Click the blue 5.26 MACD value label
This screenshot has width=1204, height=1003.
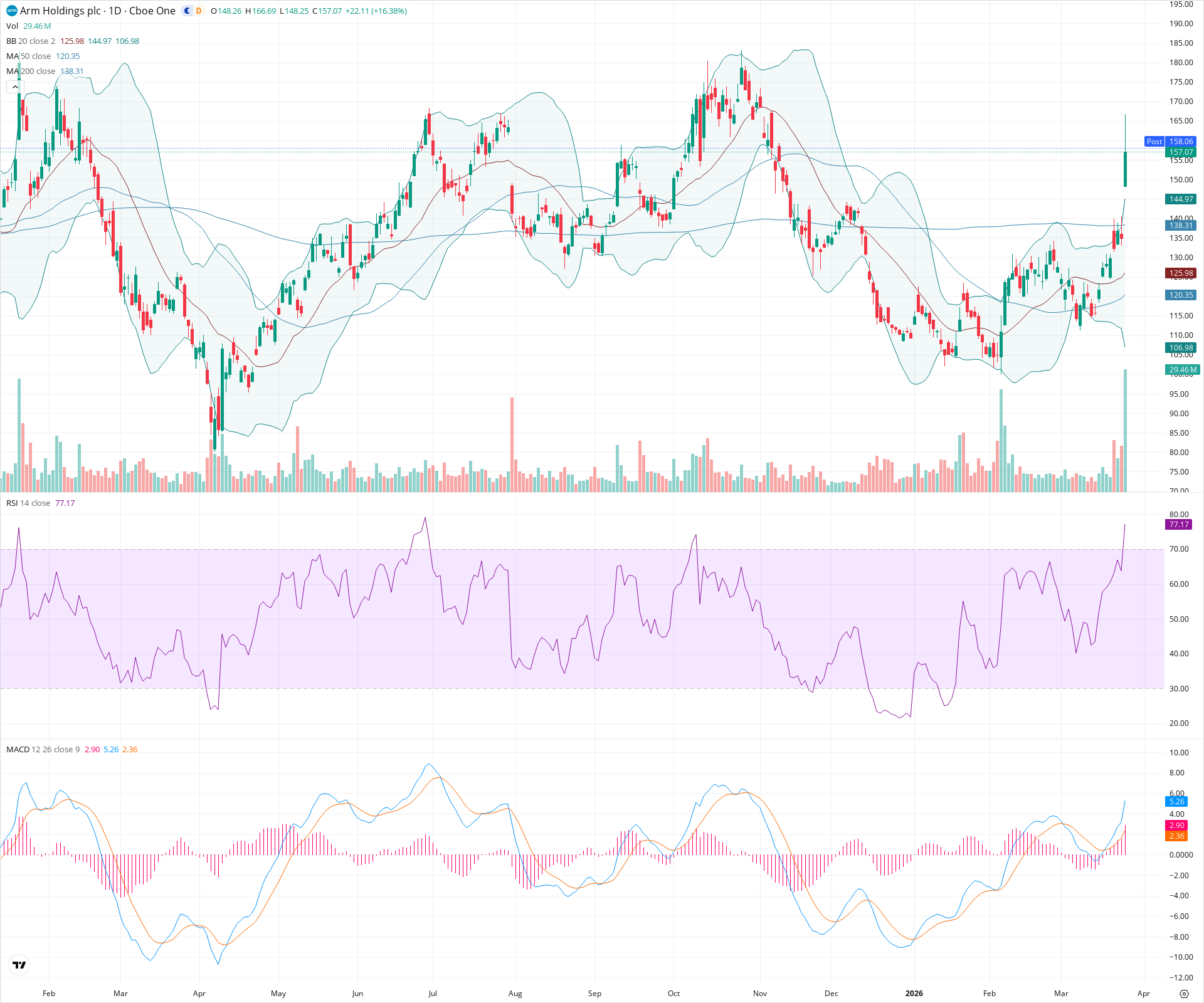(1177, 801)
